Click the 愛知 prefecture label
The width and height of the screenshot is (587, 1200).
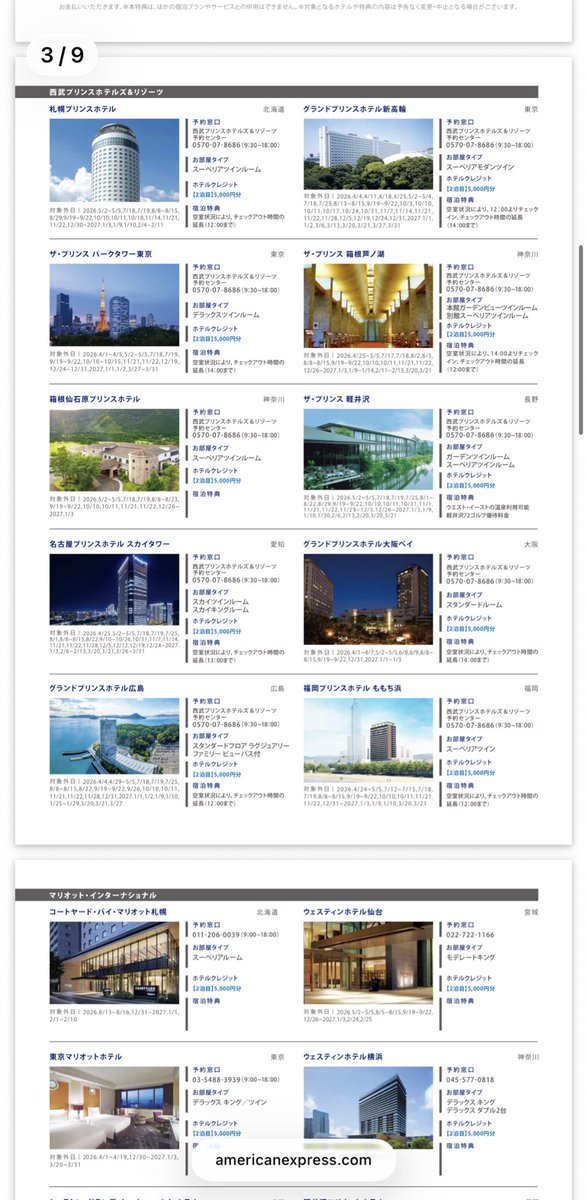click(x=277, y=544)
